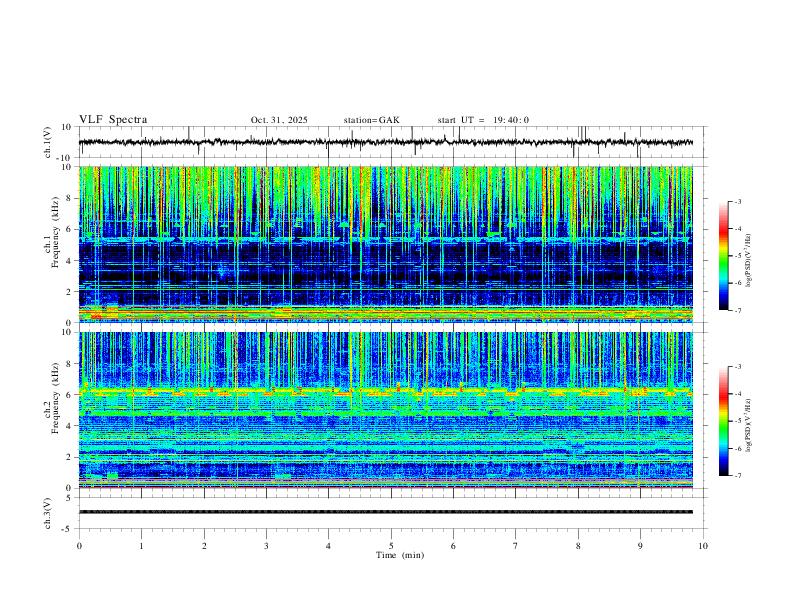This screenshot has height=612, width=792.
Task: Click the ch.1 spectrogram color scale bar
Action: pyautogui.click(x=723, y=256)
